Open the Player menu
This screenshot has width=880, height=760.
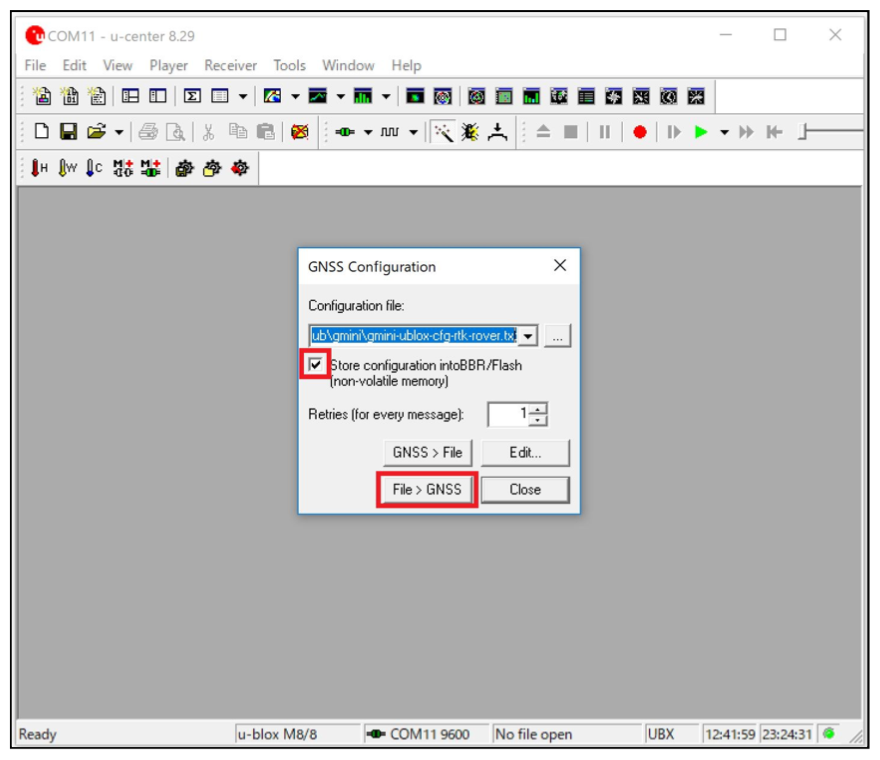(169, 66)
